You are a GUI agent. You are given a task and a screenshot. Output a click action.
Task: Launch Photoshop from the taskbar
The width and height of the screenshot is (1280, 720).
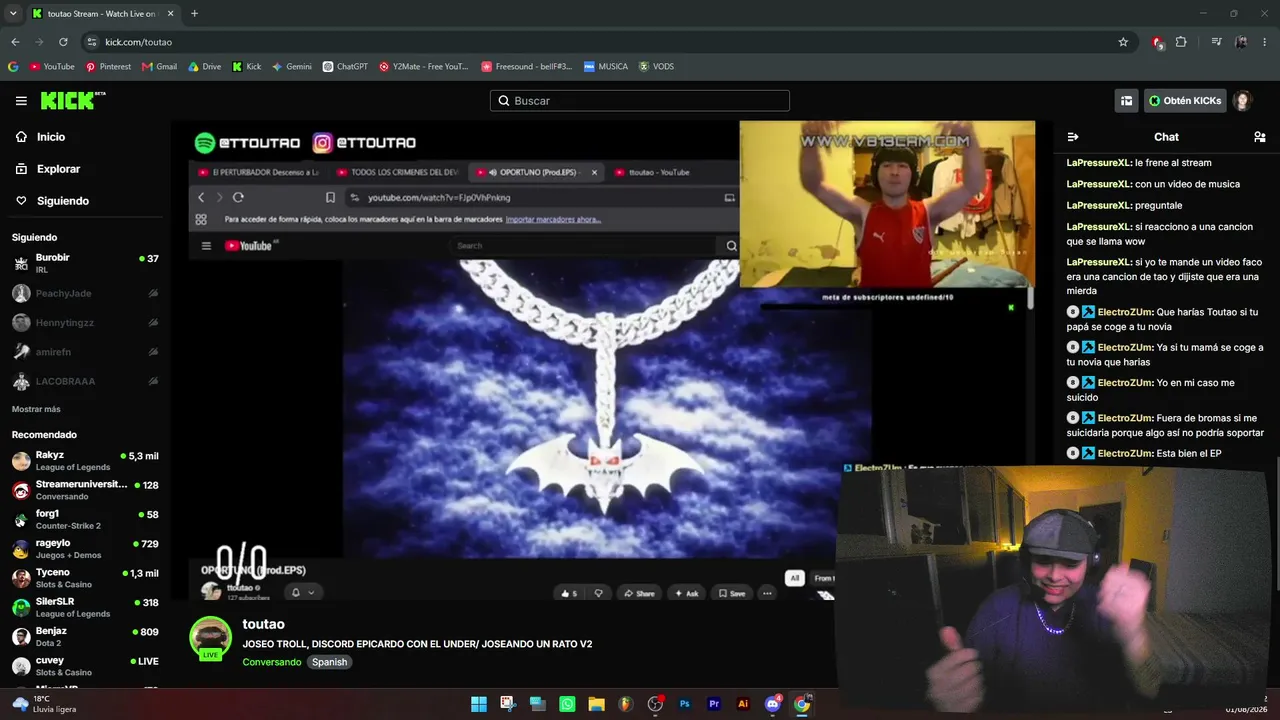685,704
